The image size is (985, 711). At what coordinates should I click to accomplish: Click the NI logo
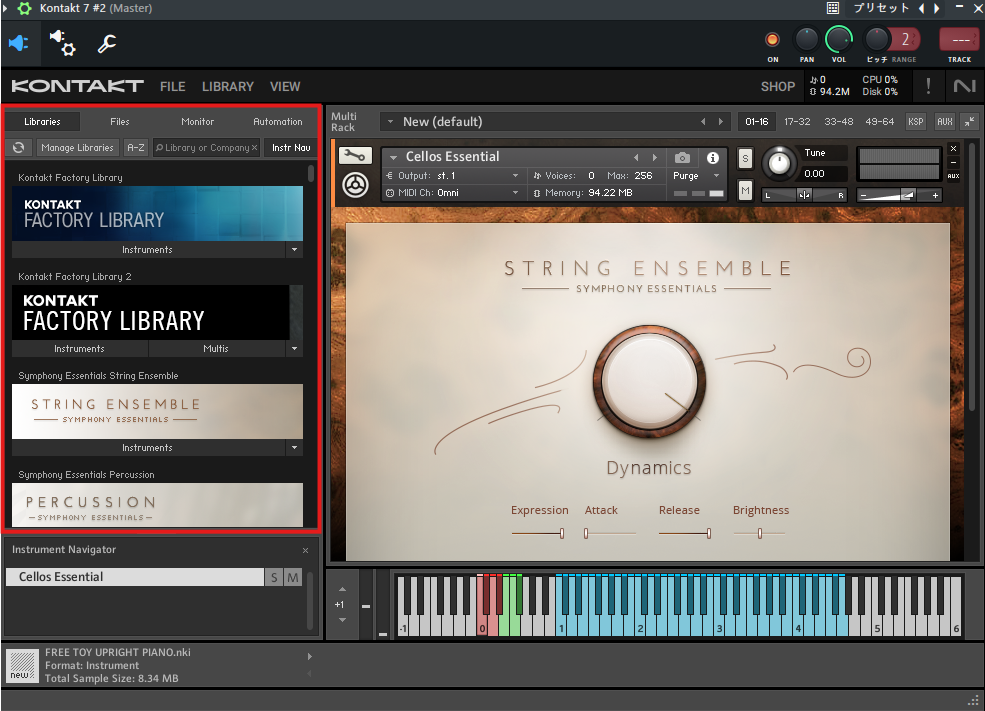(964, 86)
